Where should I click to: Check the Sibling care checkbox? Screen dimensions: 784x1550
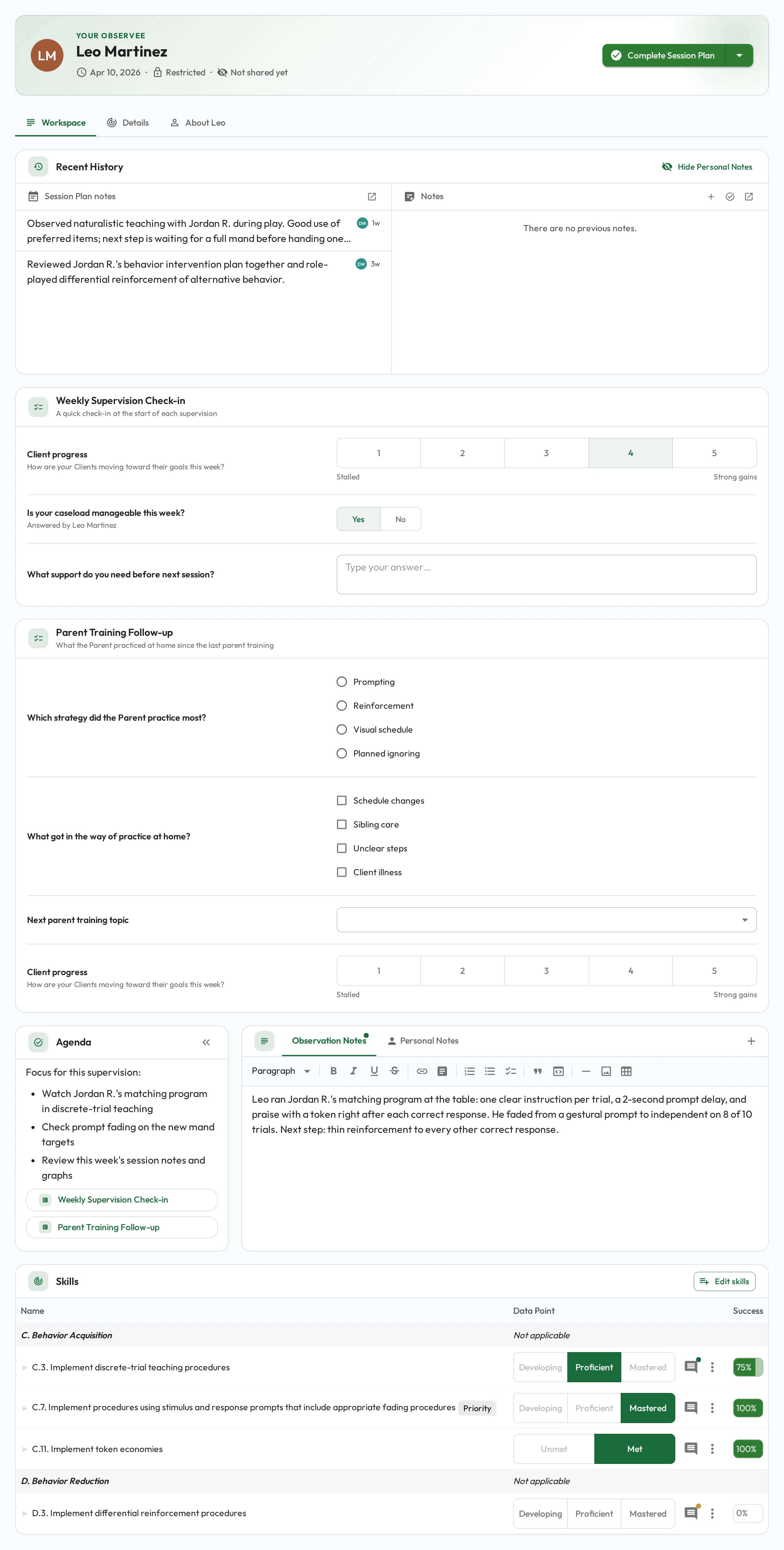point(342,824)
